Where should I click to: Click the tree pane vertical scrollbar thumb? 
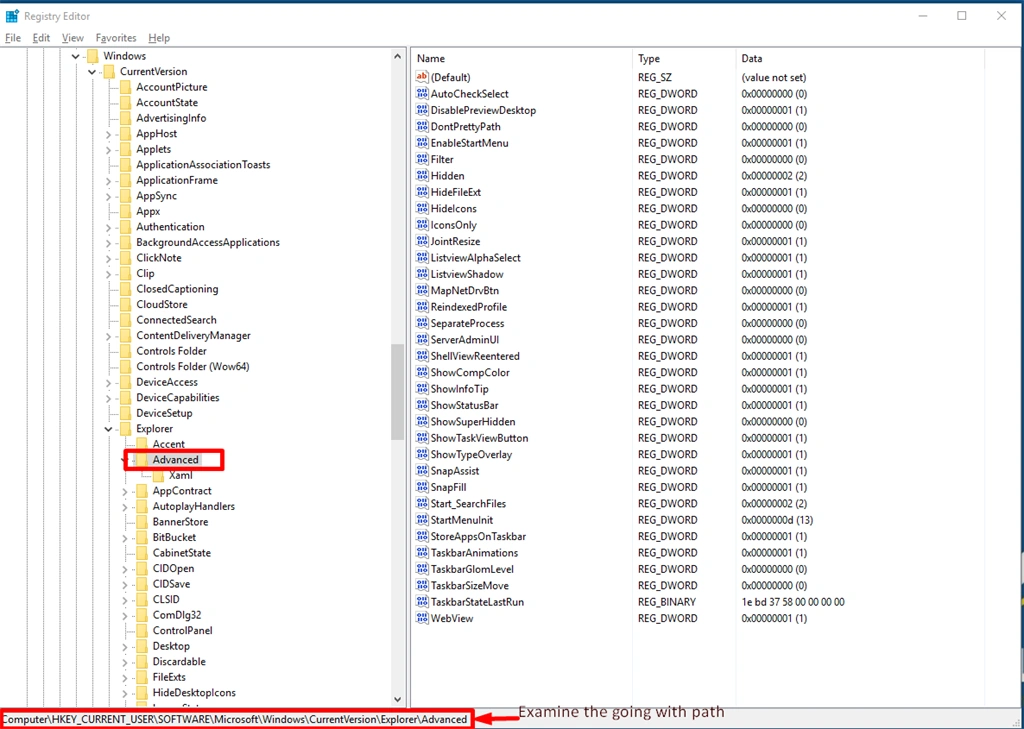click(398, 392)
